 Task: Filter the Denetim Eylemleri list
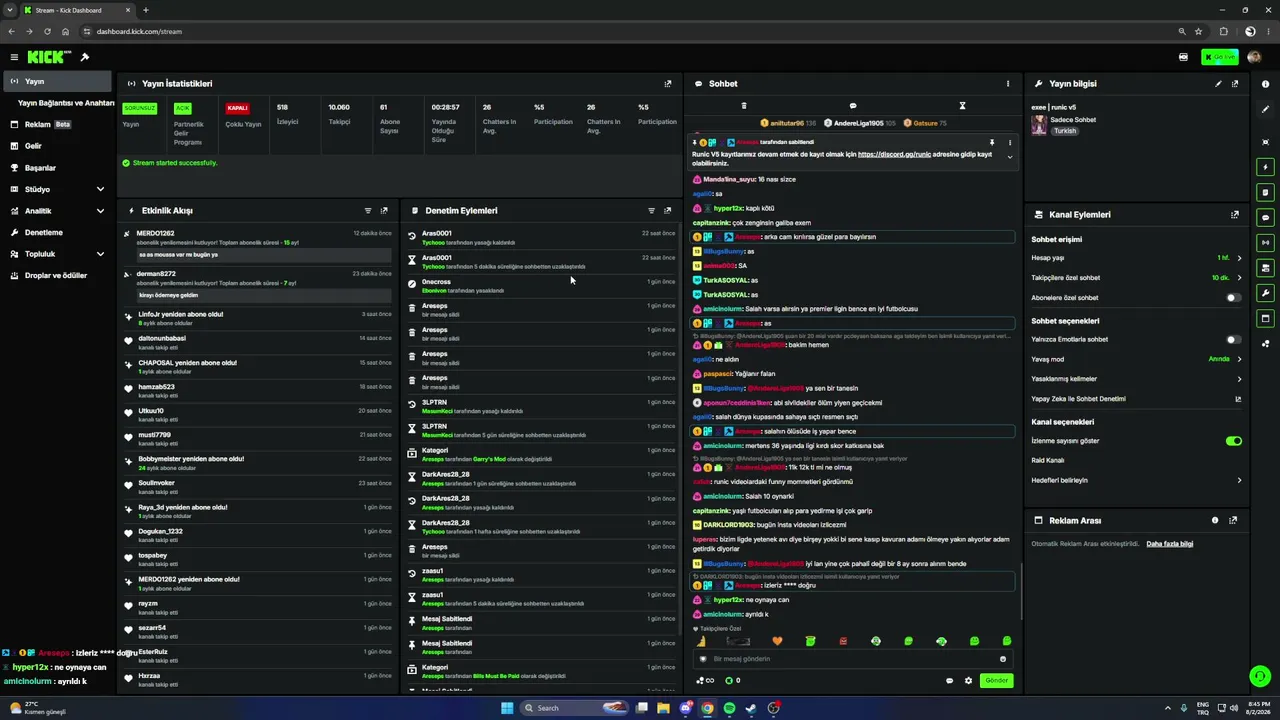click(651, 211)
